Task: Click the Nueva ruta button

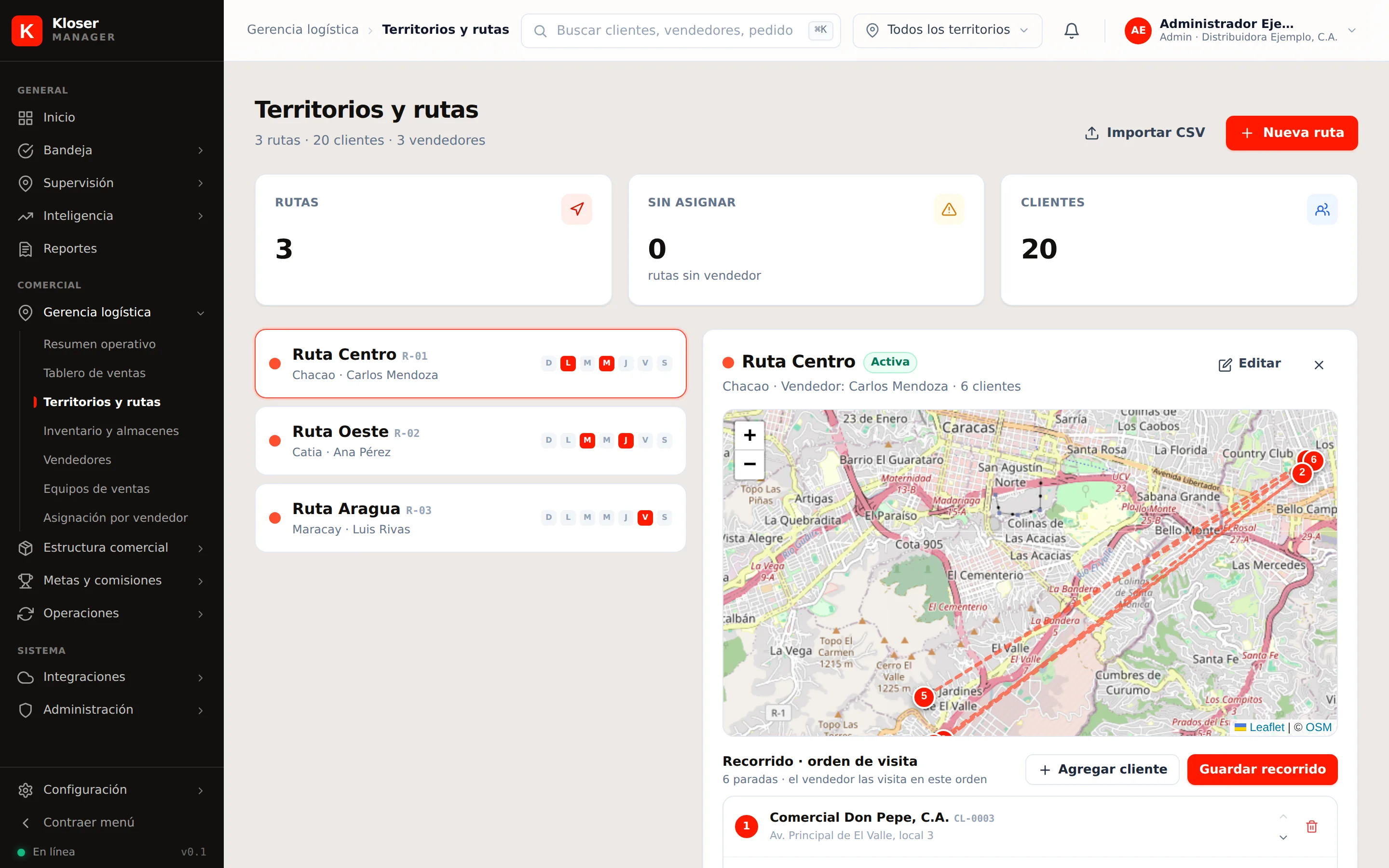Action: click(x=1292, y=133)
